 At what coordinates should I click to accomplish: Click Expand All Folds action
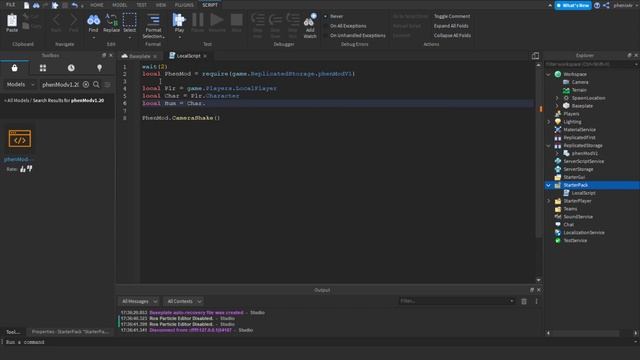click(x=451, y=26)
